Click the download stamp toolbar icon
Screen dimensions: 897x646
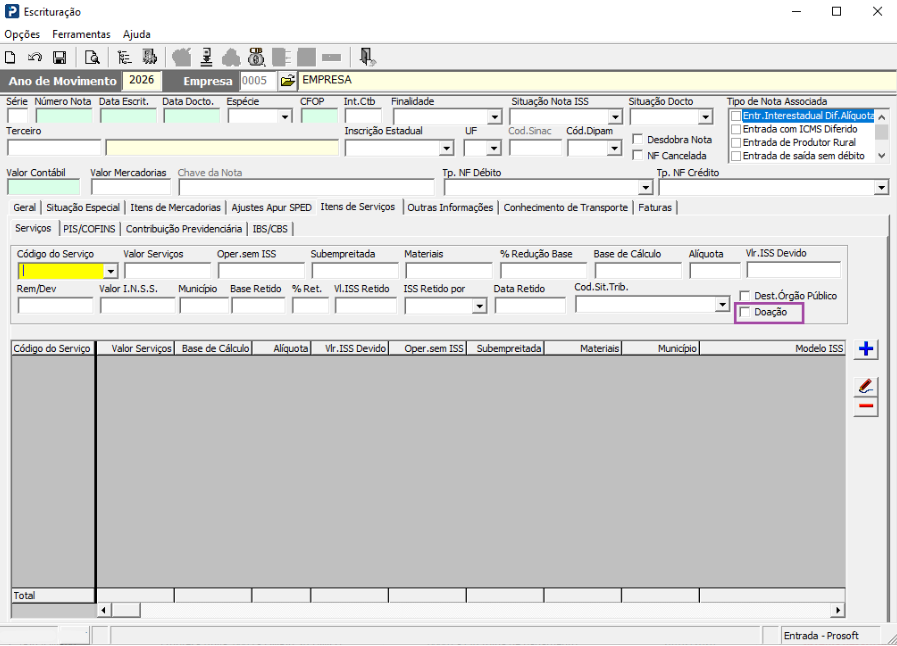click(207, 57)
